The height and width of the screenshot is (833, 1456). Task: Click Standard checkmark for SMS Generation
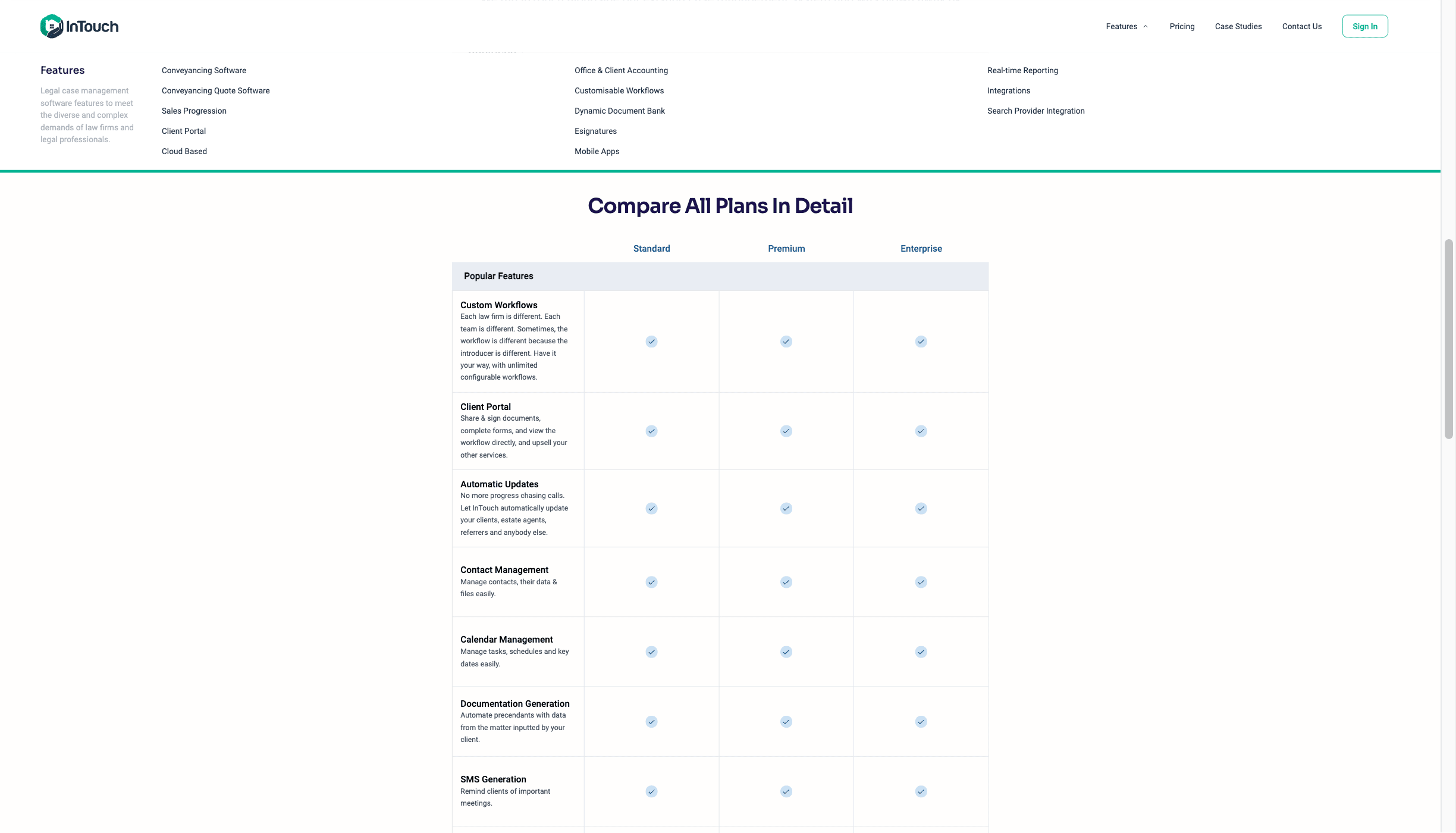pyautogui.click(x=651, y=791)
